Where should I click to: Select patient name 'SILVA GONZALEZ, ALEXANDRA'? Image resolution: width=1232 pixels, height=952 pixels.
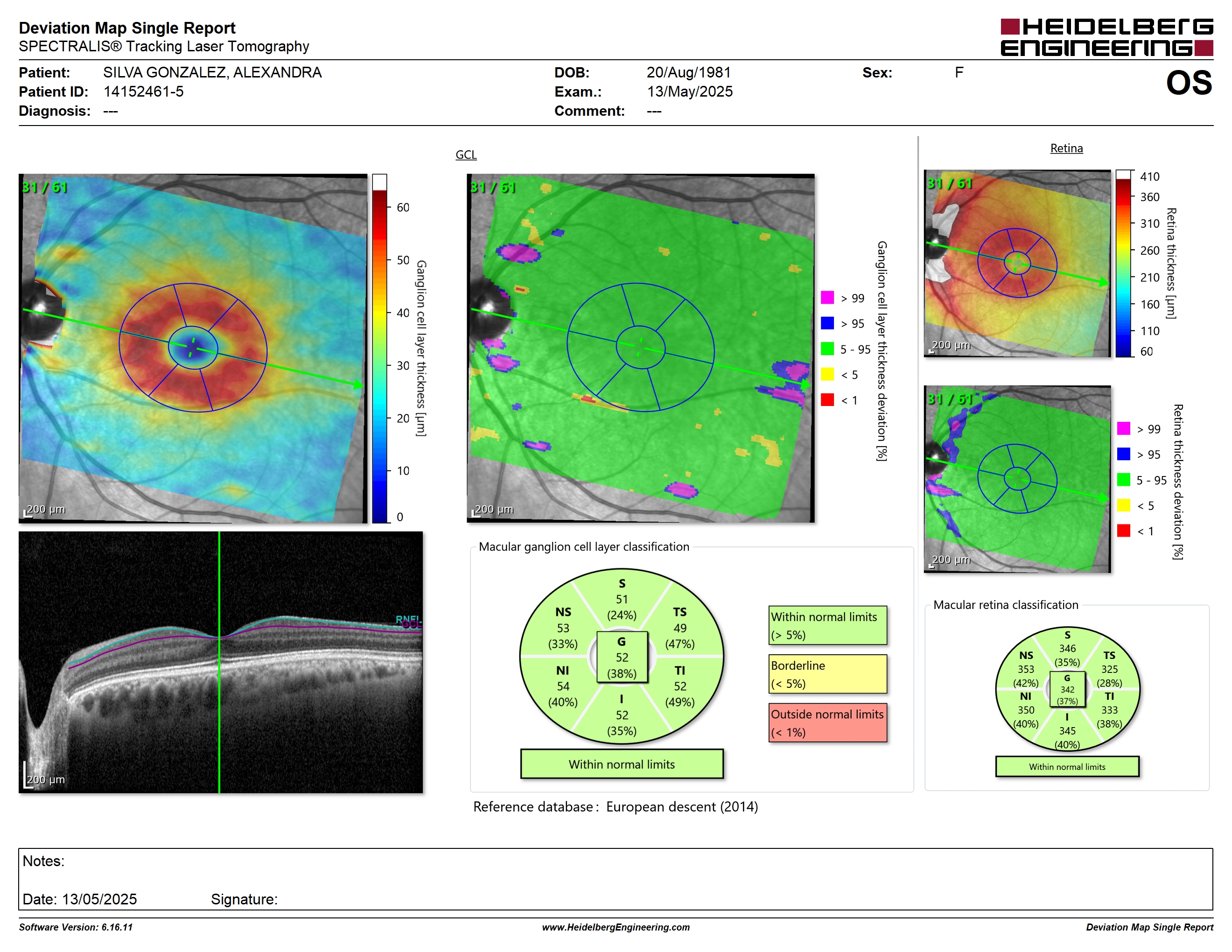point(212,72)
